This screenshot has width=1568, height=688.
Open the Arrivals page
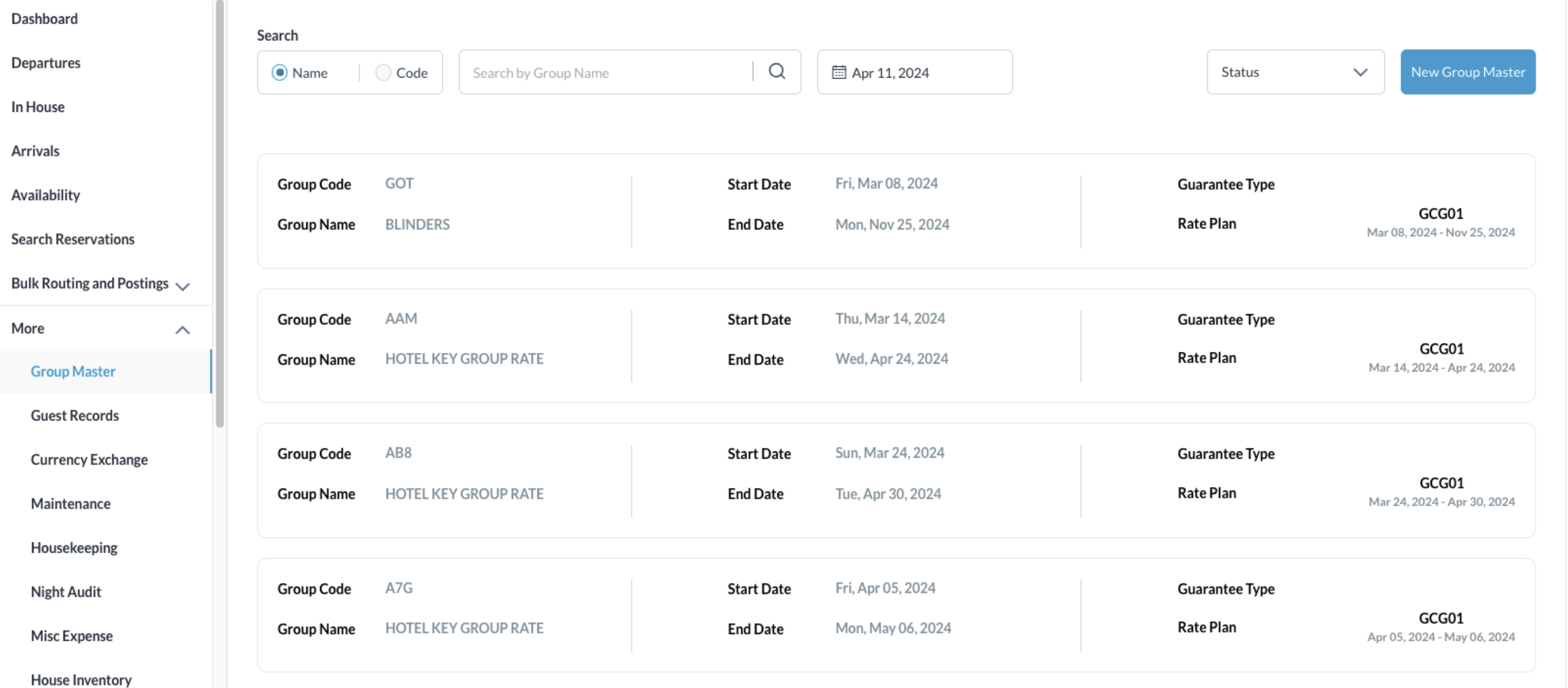pyautogui.click(x=35, y=151)
